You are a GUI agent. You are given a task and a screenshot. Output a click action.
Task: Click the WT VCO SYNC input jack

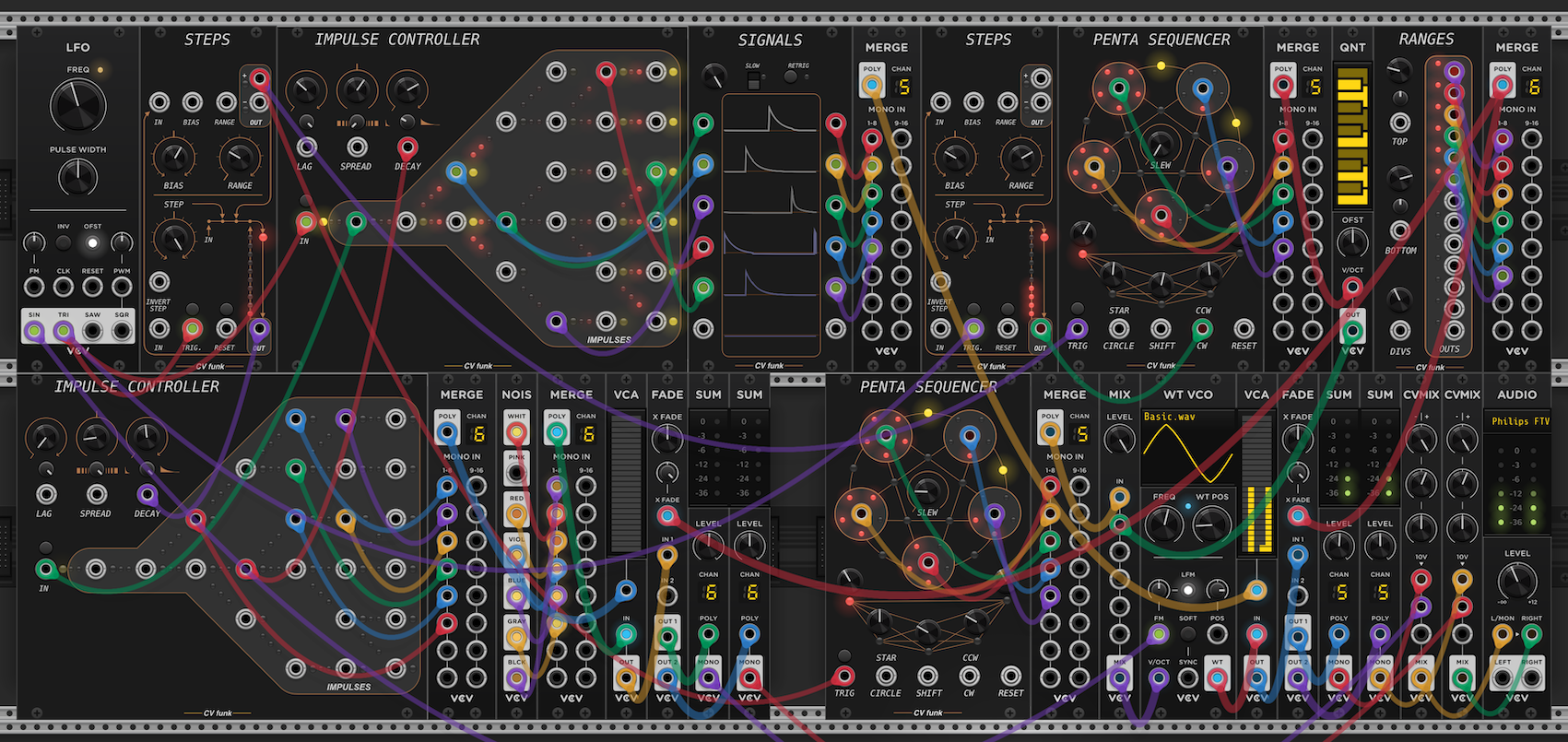click(1188, 678)
